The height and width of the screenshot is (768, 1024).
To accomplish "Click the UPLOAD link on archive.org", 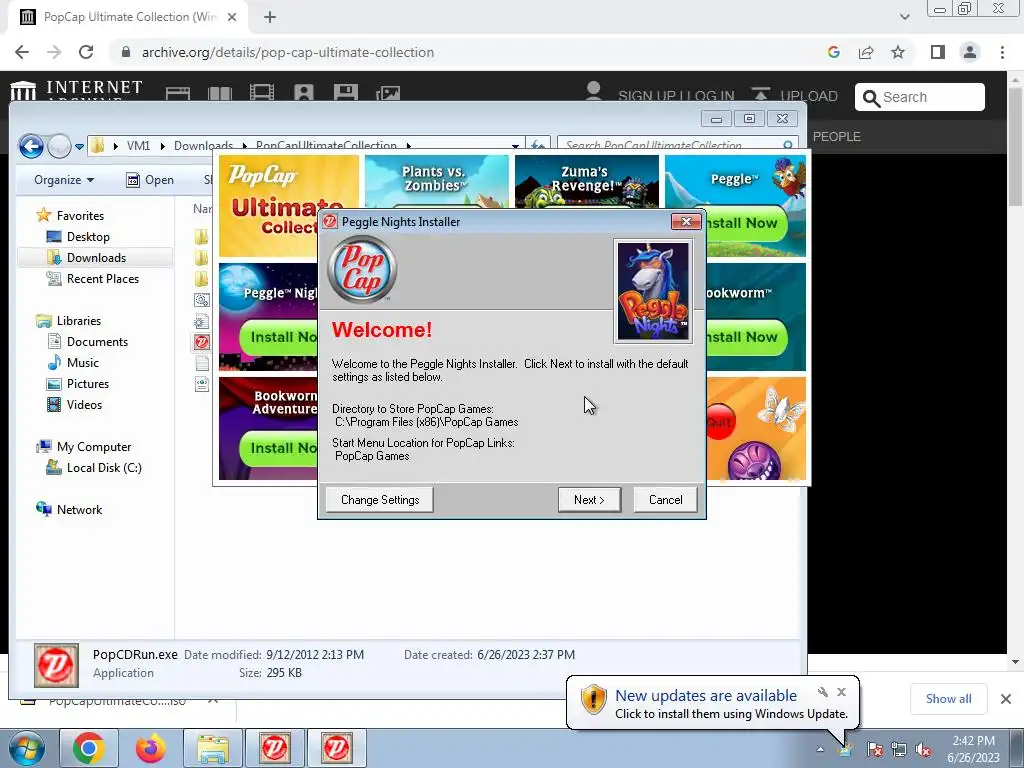I will (x=794, y=95).
